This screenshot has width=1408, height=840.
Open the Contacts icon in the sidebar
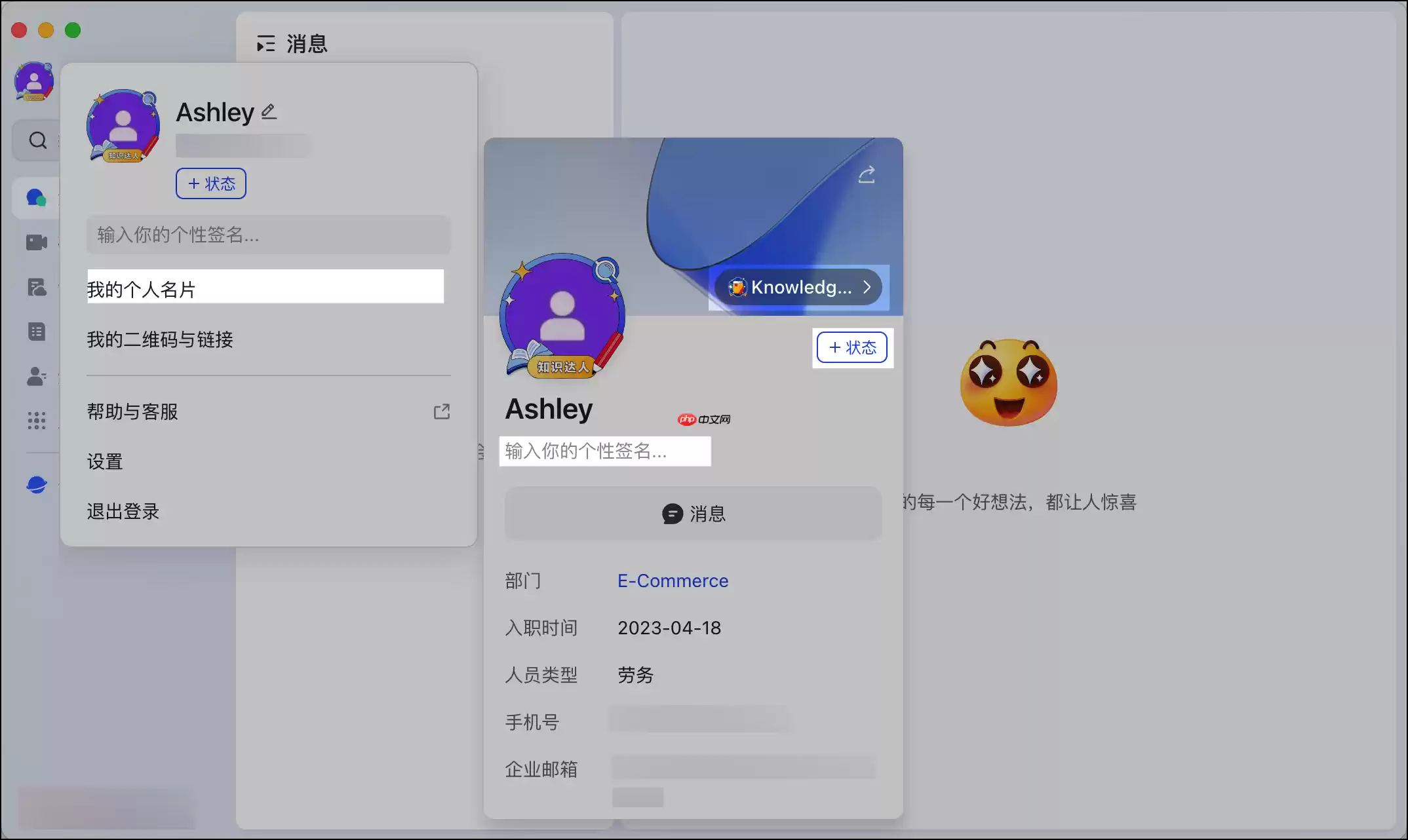(37, 376)
